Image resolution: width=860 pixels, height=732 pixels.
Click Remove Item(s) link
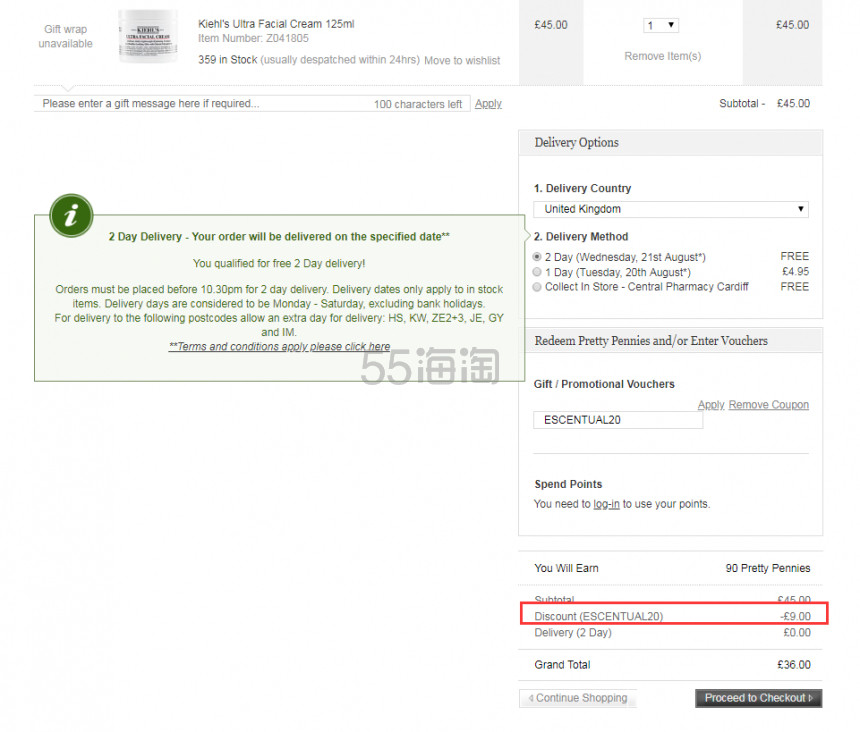pyautogui.click(x=663, y=56)
